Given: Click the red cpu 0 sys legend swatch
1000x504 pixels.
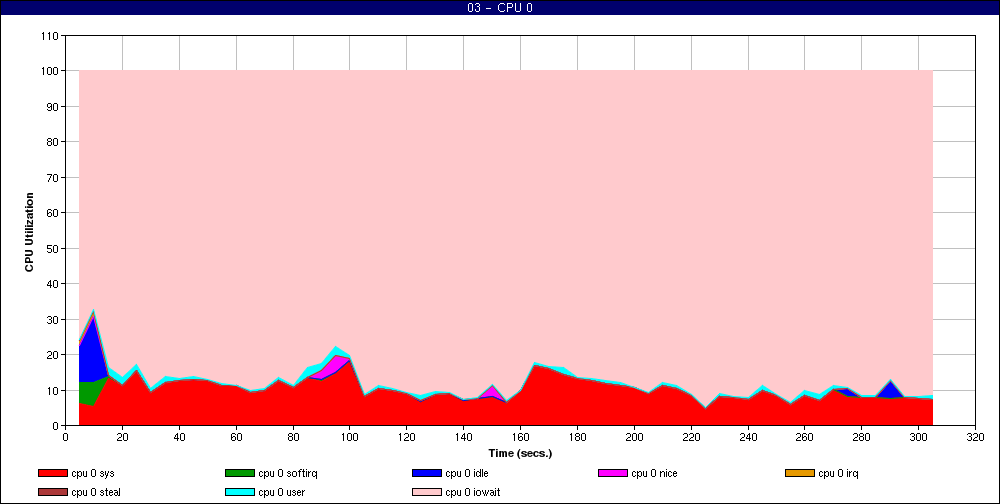Looking at the screenshot, I should [53, 473].
